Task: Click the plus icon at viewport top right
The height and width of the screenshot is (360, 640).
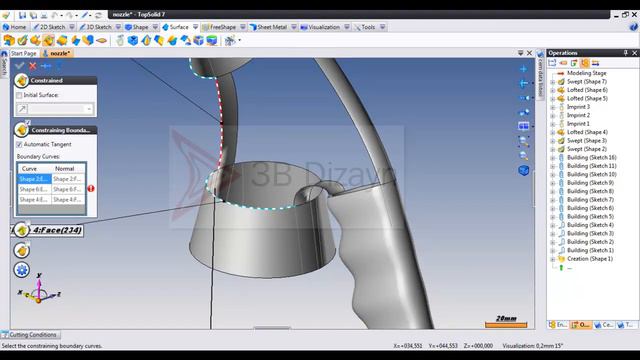Action: click(x=523, y=69)
